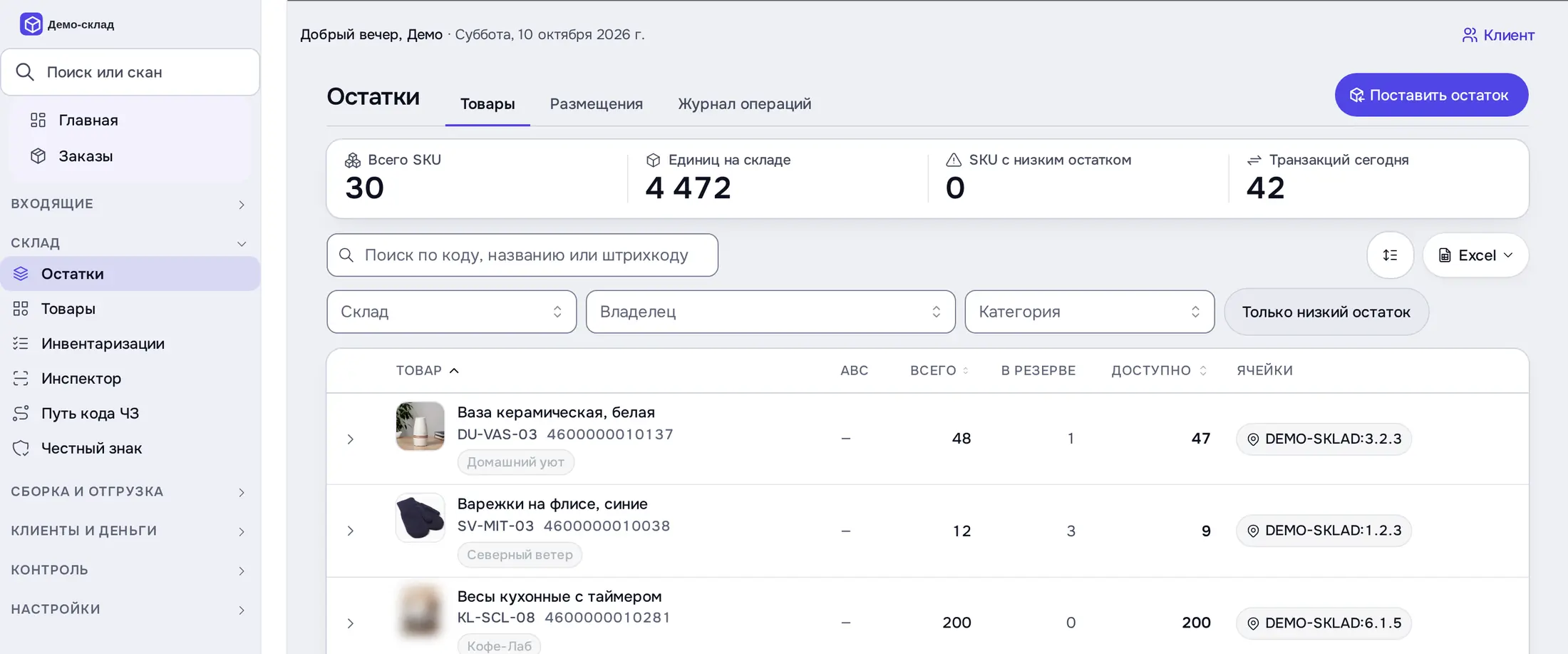This screenshot has width=1568, height=654.
Task: Click the Клиент user icon
Action: tap(1470, 35)
